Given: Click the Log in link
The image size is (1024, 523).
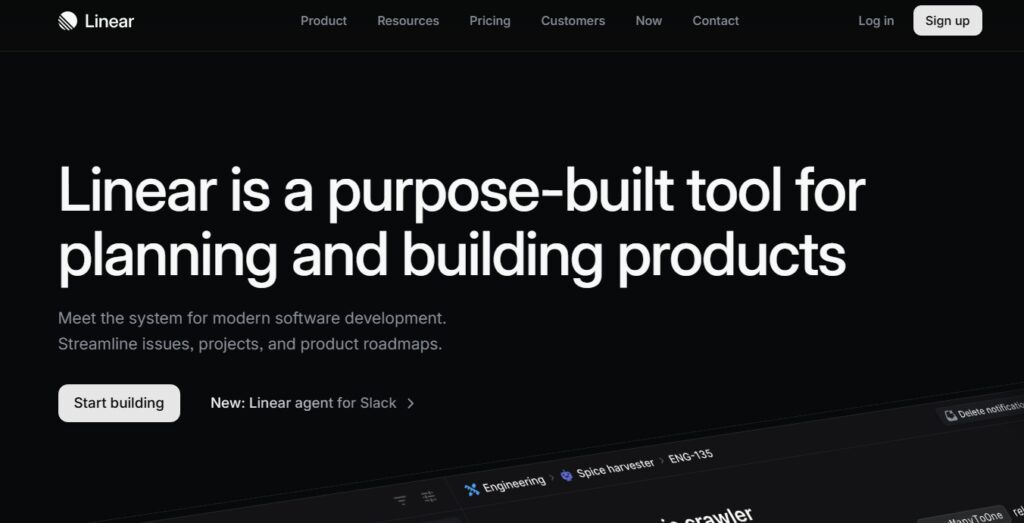Looking at the screenshot, I should tap(876, 21).
